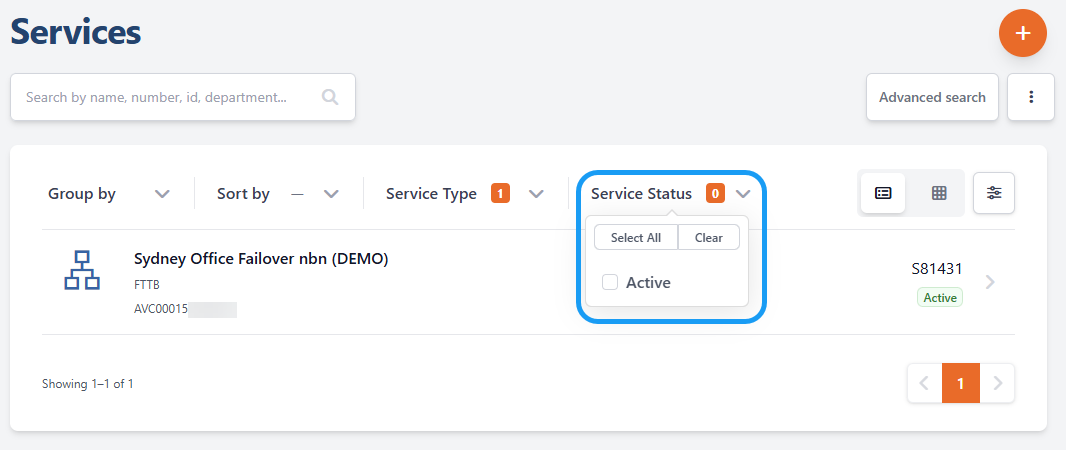This screenshot has width=1066, height=450.
Task: Expand the Sort by dropdown
Action: [277, 194]
